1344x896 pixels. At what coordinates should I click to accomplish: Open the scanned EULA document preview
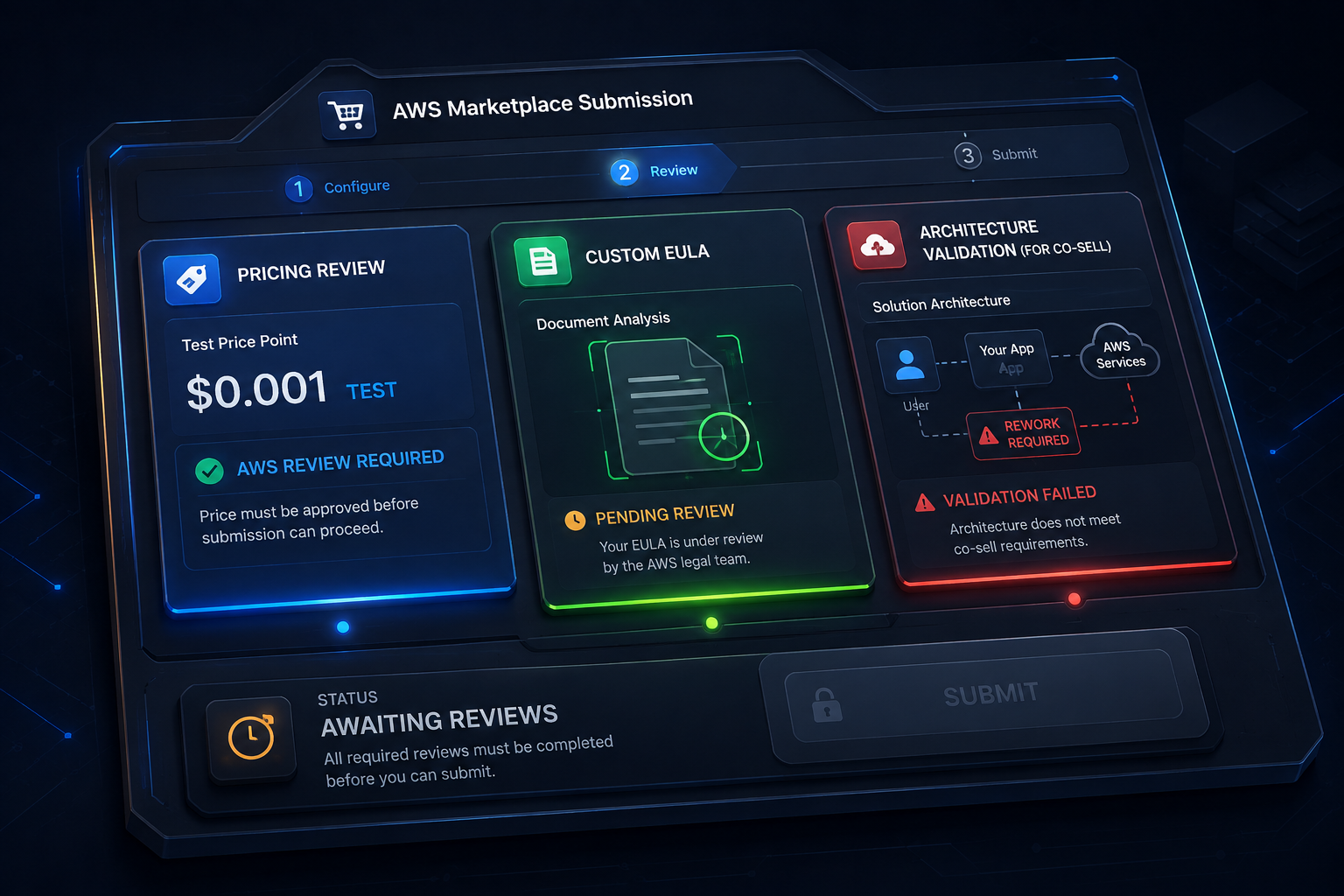coord(674,407)
